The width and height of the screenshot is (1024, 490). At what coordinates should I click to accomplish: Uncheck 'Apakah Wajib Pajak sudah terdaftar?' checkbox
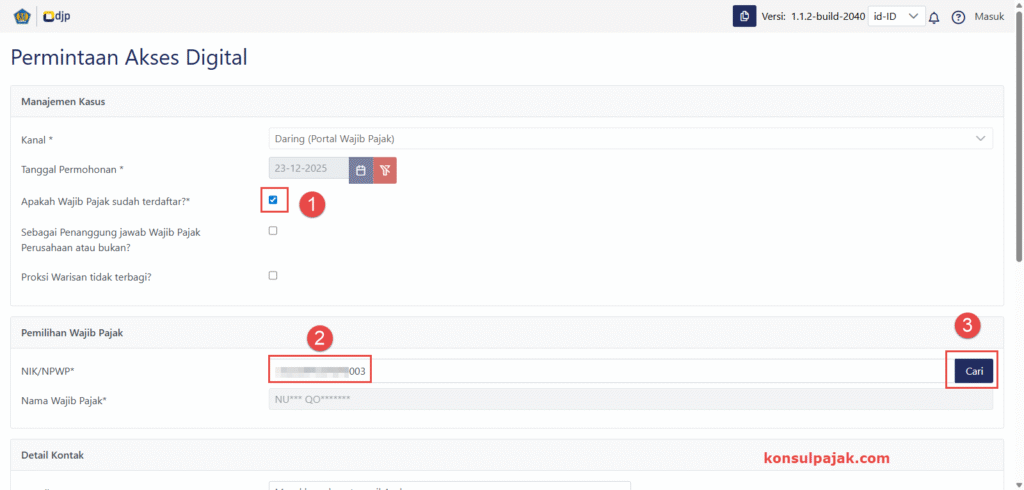[x=273, y=200]
